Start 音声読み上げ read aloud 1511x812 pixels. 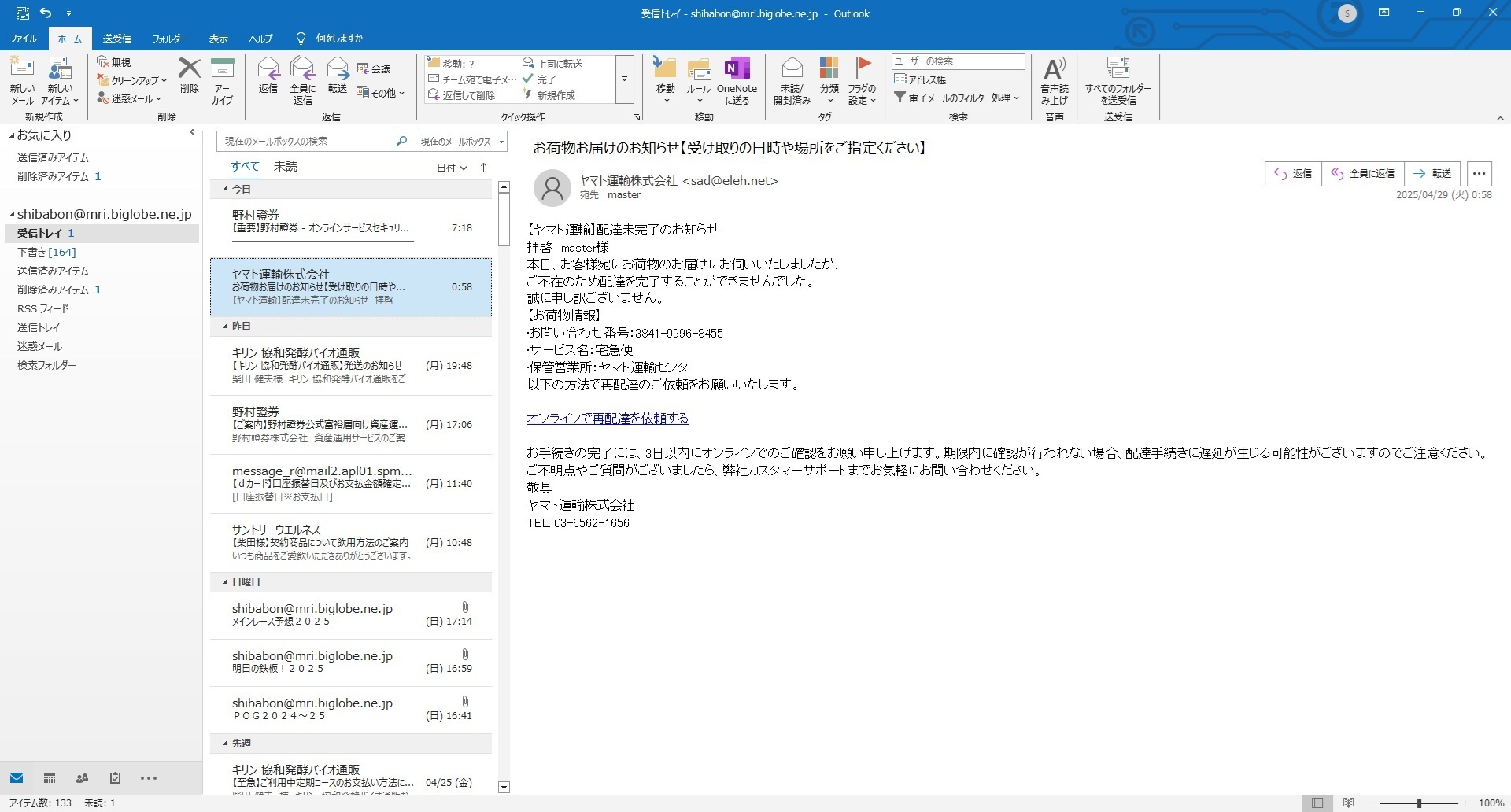[x=1055, y=81]
